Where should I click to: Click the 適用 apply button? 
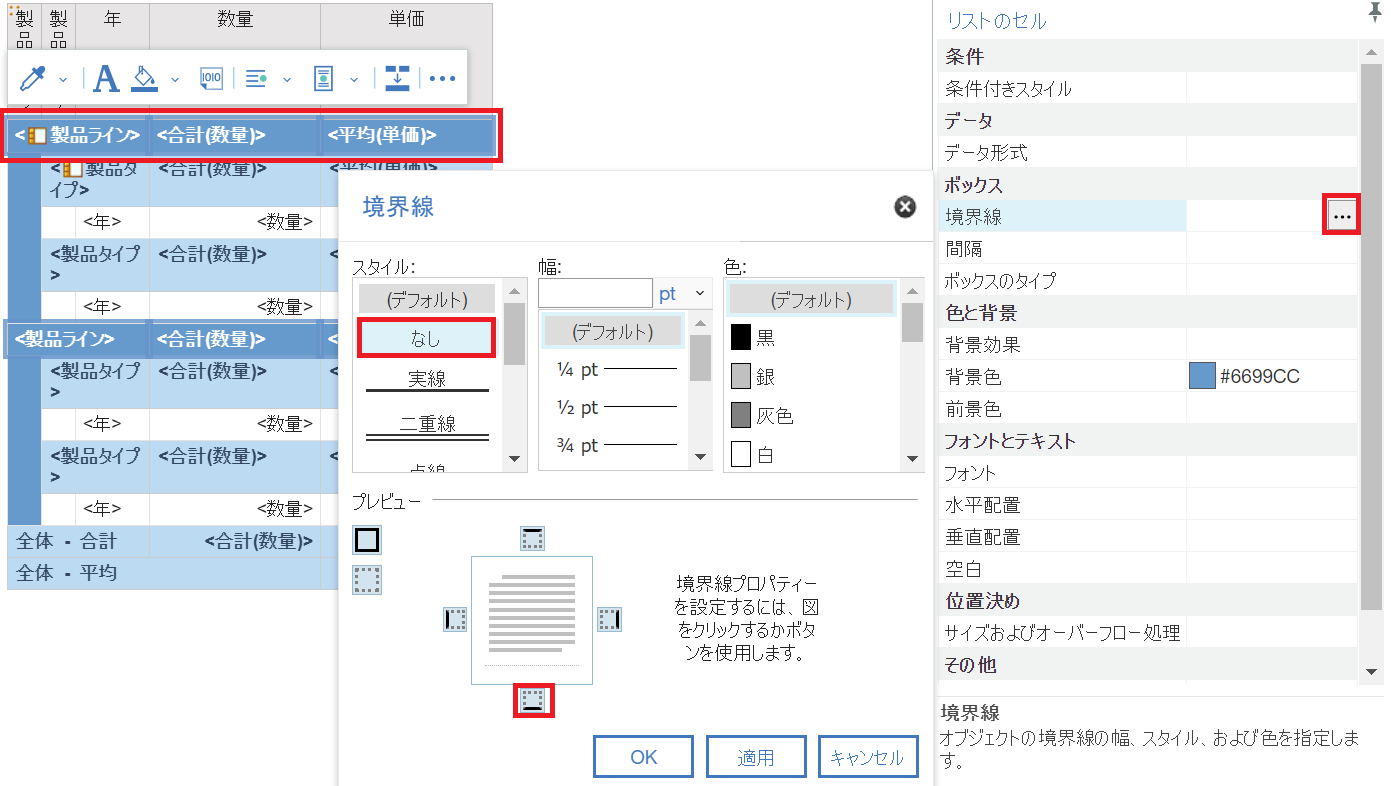point(756,757)
